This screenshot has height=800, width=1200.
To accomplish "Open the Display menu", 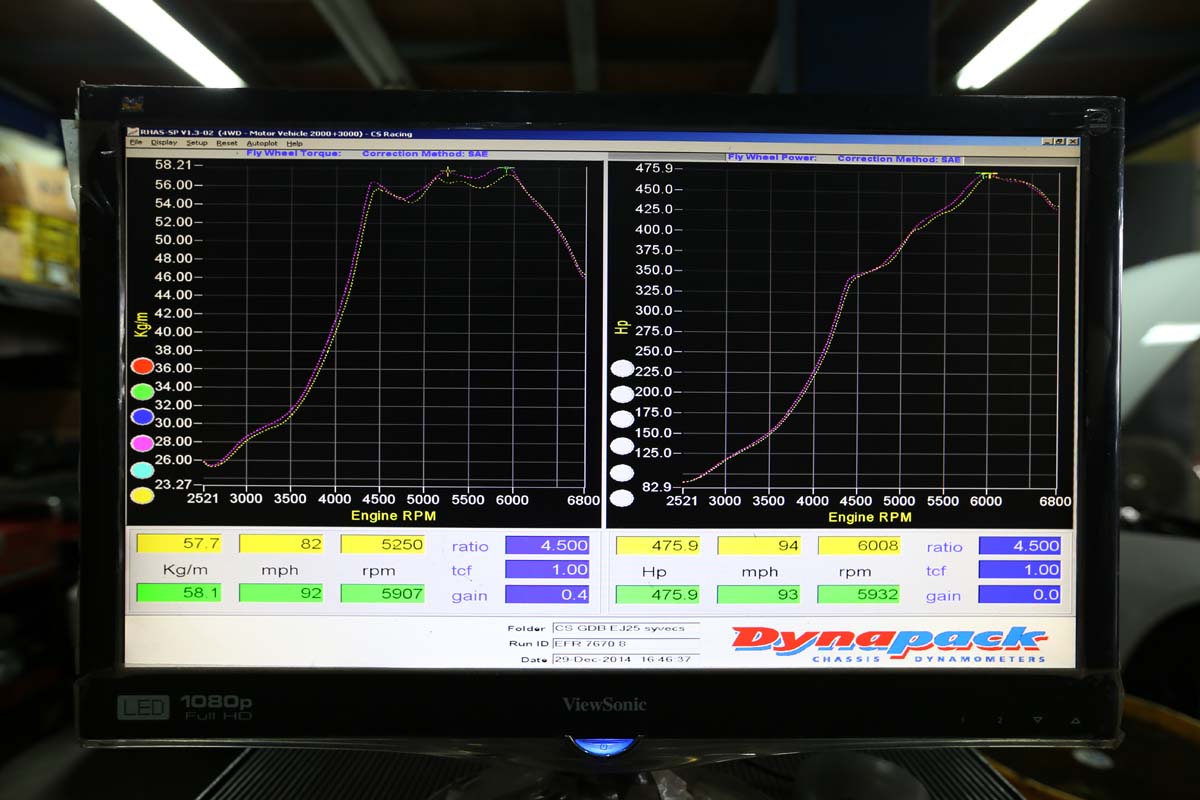I will (164, 143).
